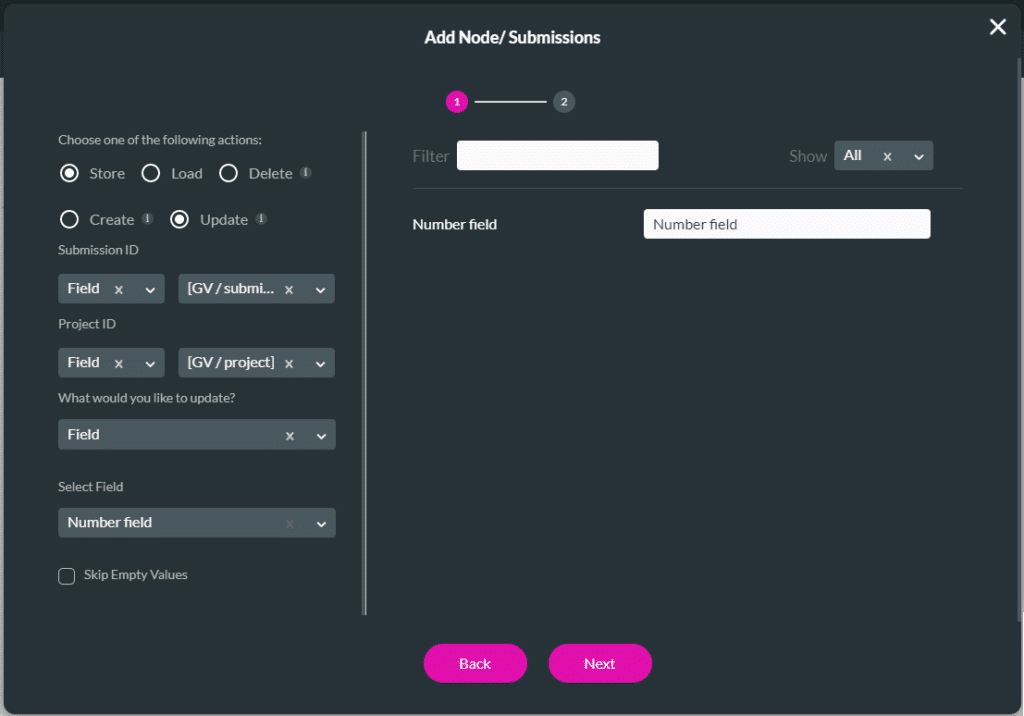
Task: Clear the 'What would you like to update' selection
Action: coord(290,436)
